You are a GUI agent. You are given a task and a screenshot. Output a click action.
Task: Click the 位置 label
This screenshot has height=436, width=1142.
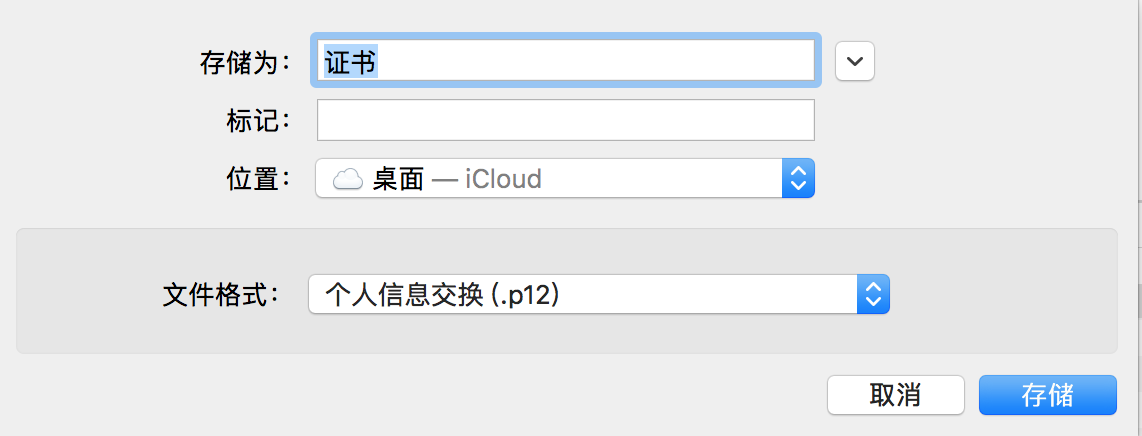[x=259, y=178]
